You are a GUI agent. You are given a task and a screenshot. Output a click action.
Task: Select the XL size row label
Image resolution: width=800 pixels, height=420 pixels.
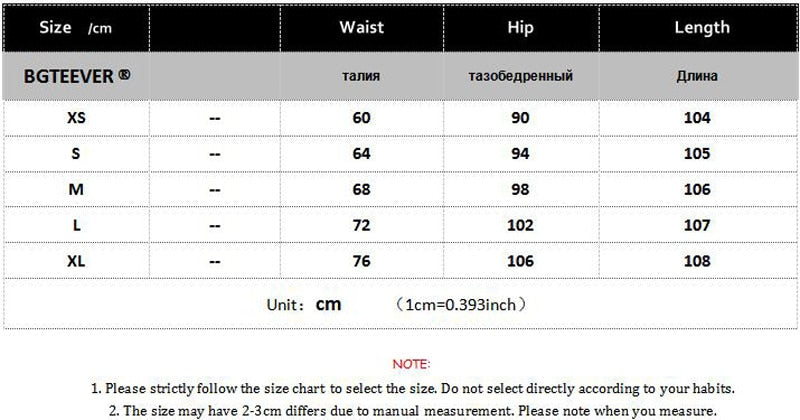[x=76, y=261]
